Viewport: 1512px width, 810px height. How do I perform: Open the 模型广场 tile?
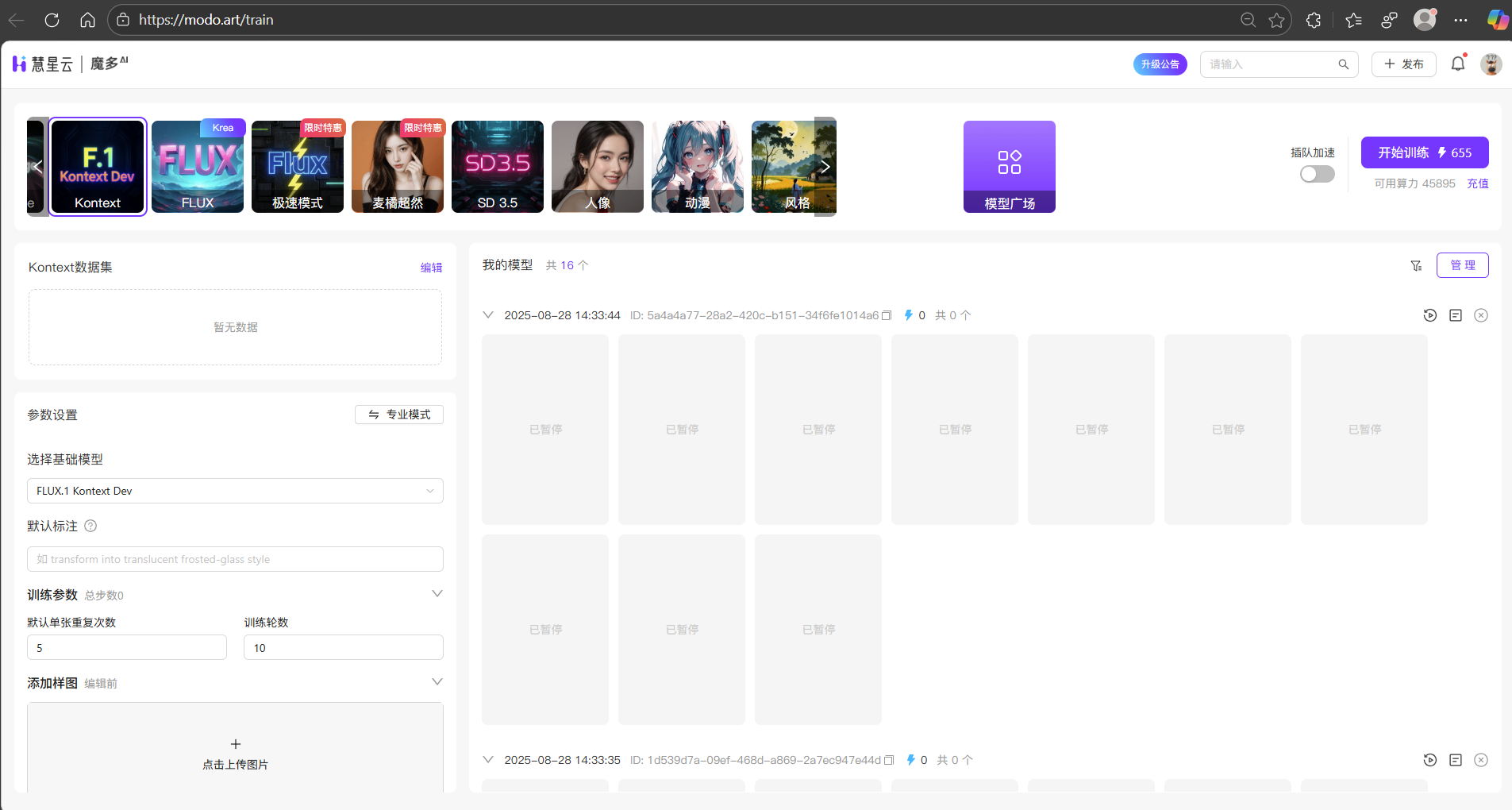point(1010,167)
